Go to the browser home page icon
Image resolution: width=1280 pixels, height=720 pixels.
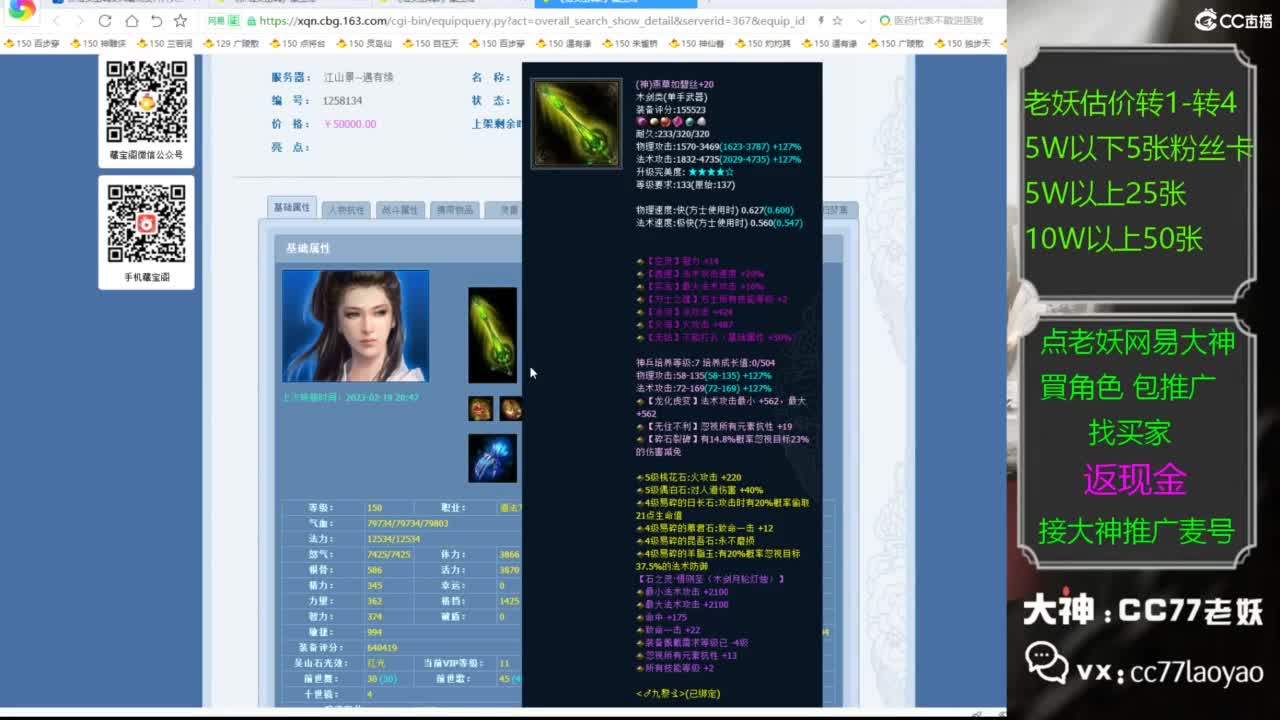pos(131,21)
